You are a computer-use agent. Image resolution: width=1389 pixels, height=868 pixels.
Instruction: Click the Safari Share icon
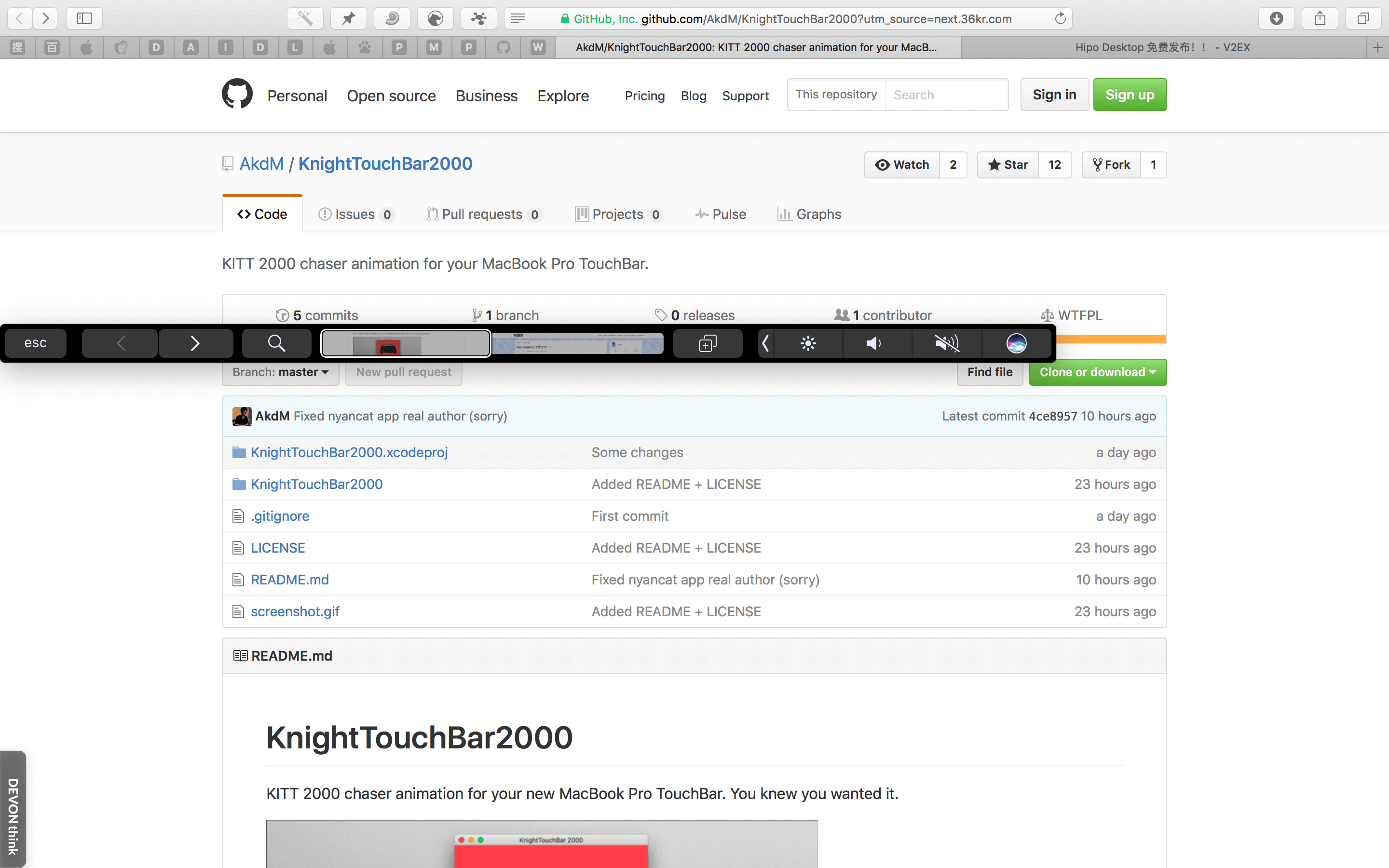click(1320, 18)
